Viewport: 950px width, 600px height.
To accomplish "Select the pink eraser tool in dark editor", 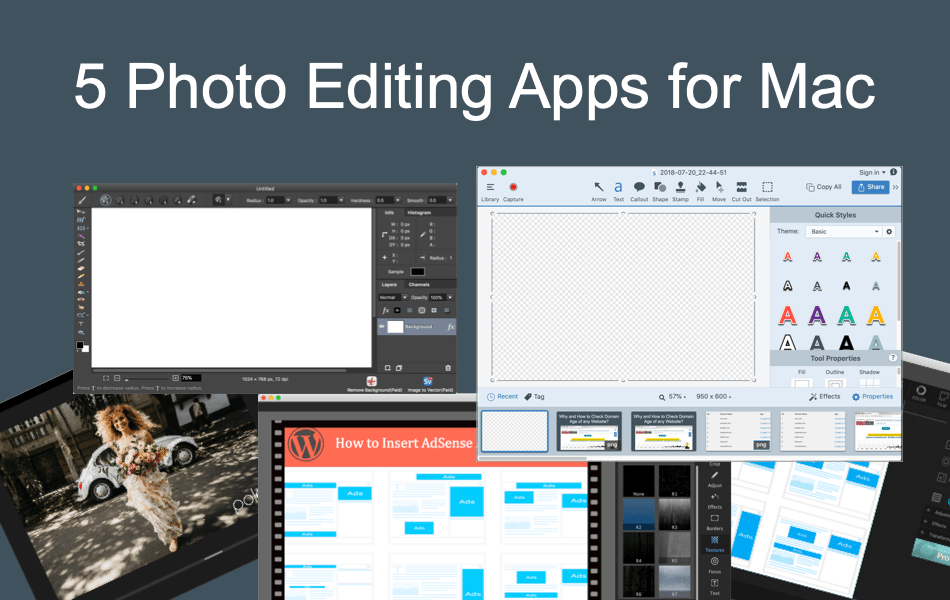I will tap(81, 268).
